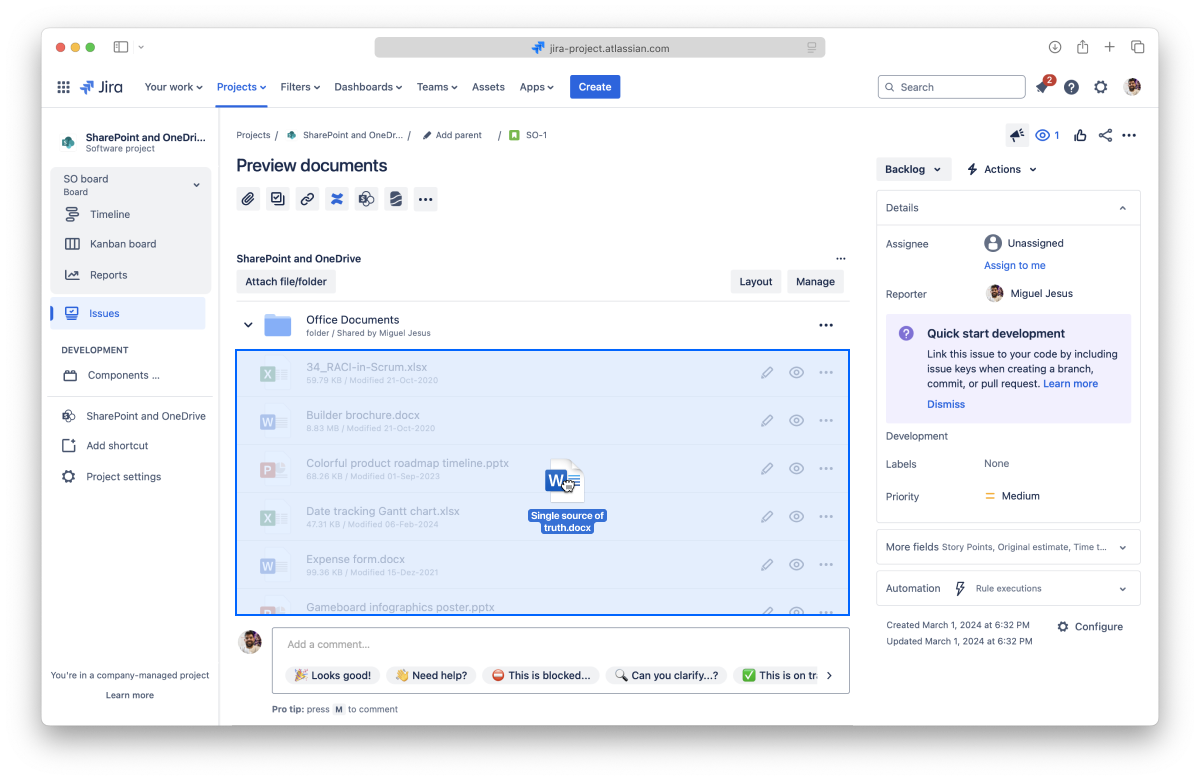The image size is (1200, 781).
Task: Click the link issue chain icon
Action: tap(307, 199)
